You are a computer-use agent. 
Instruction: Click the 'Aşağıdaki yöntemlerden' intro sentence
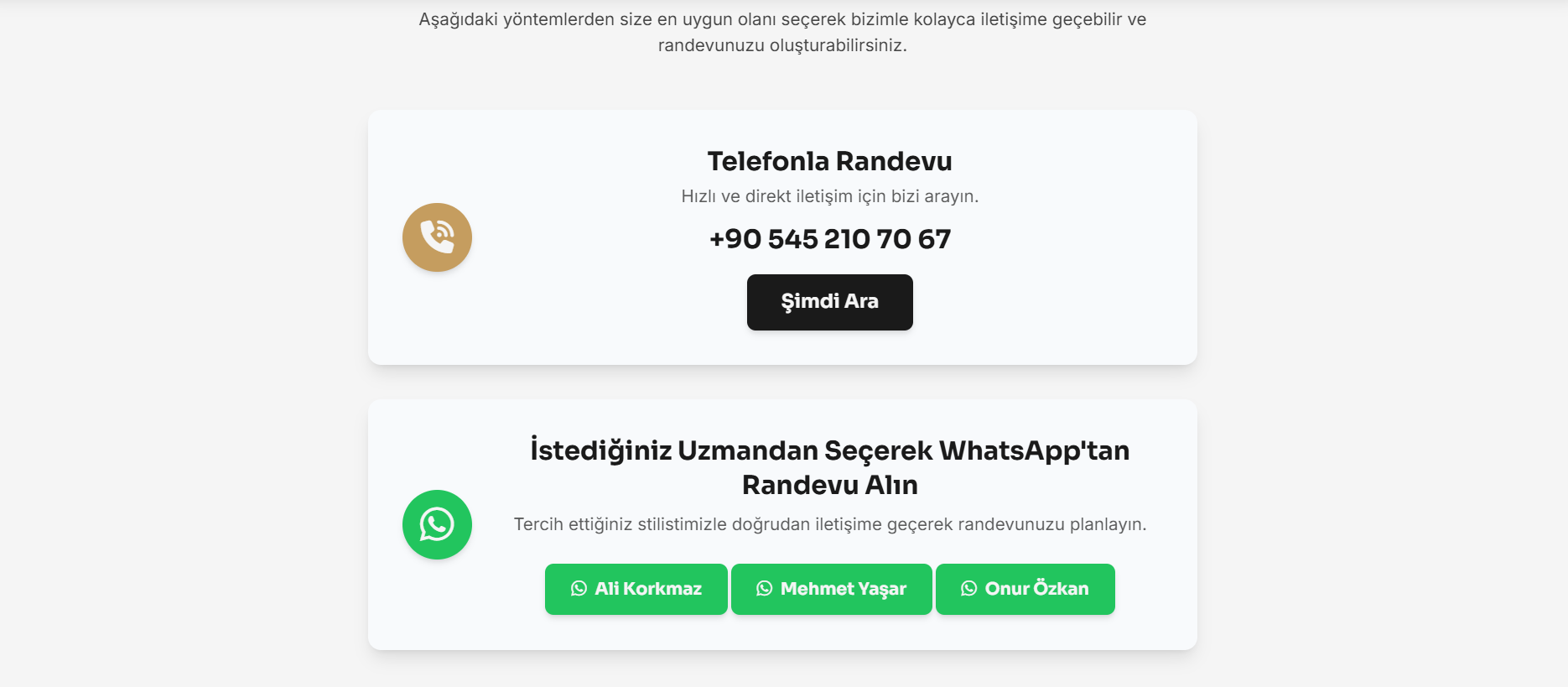coord(782,19)
